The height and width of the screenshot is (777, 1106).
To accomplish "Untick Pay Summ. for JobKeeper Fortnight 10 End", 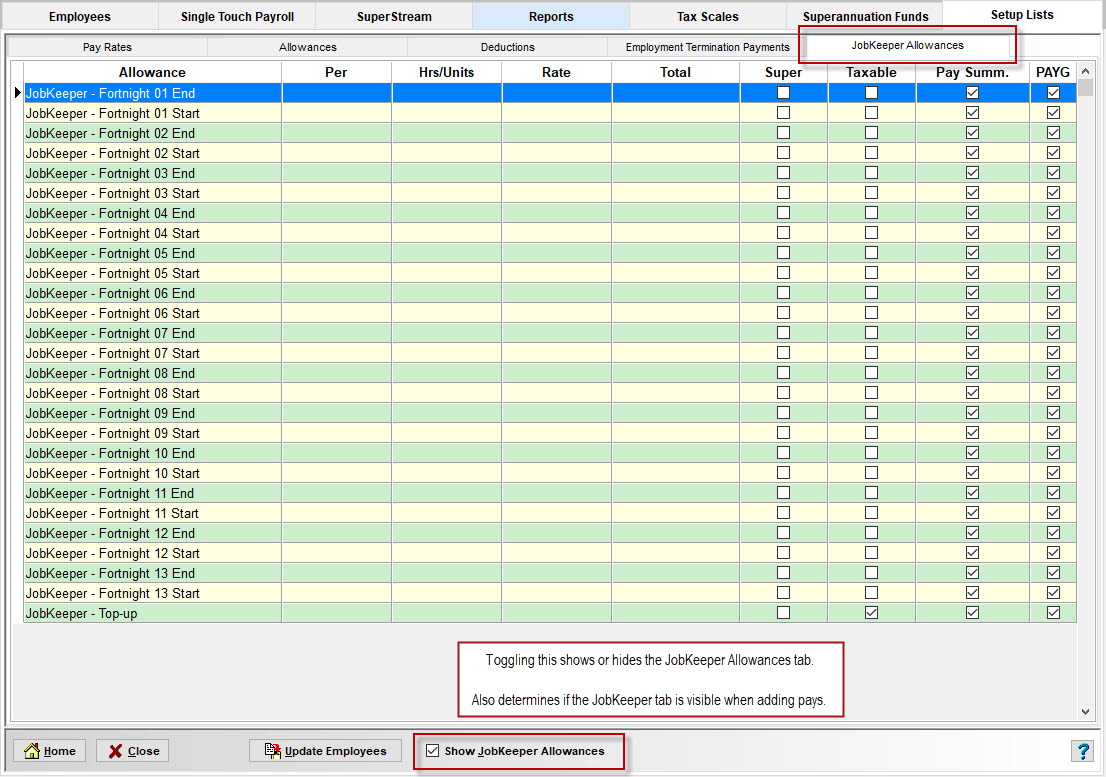I will 973,453.
